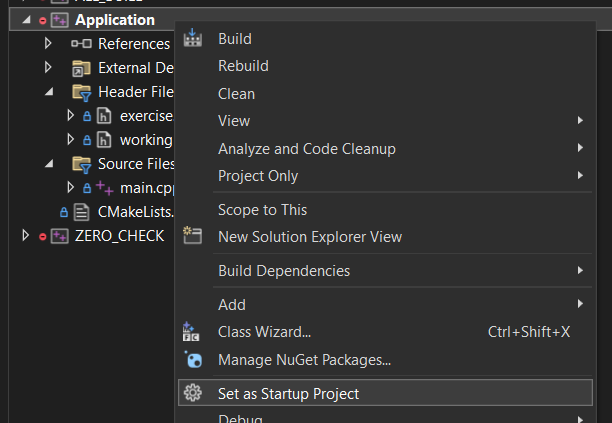Screen dimensions: 612x423
Task: Click the ZERO_CHECK project icon
Action: point(60,236)
